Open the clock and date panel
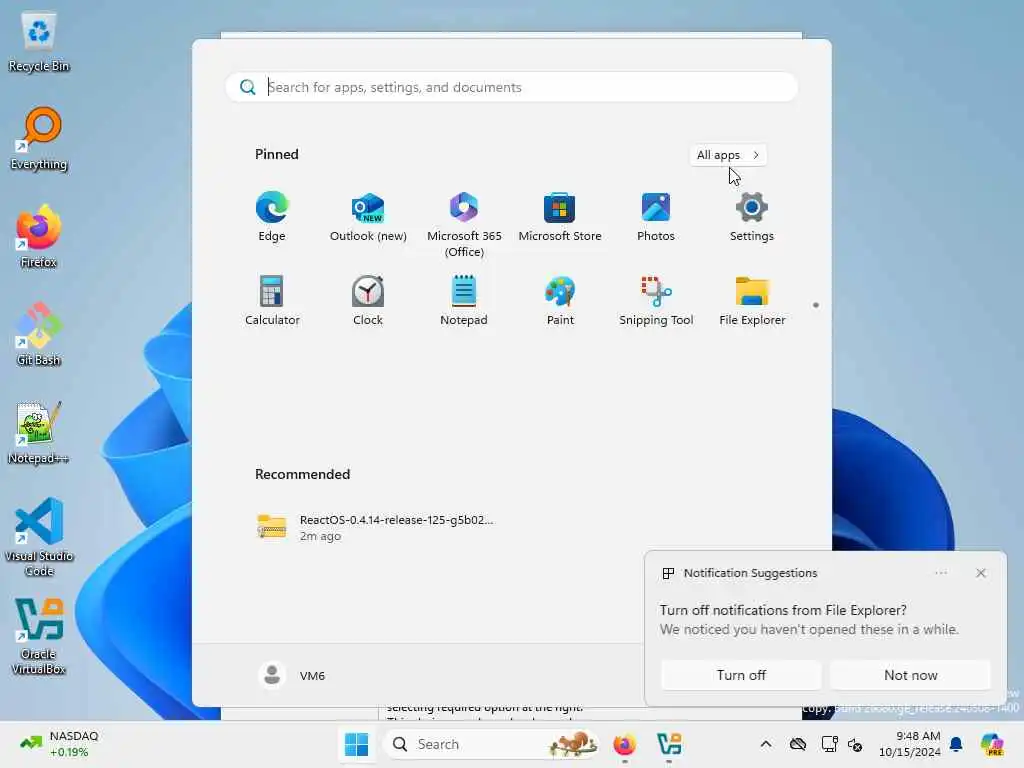Image resolution: width=1024 pixels, height=768 pixels. click(x=909, y=744)
